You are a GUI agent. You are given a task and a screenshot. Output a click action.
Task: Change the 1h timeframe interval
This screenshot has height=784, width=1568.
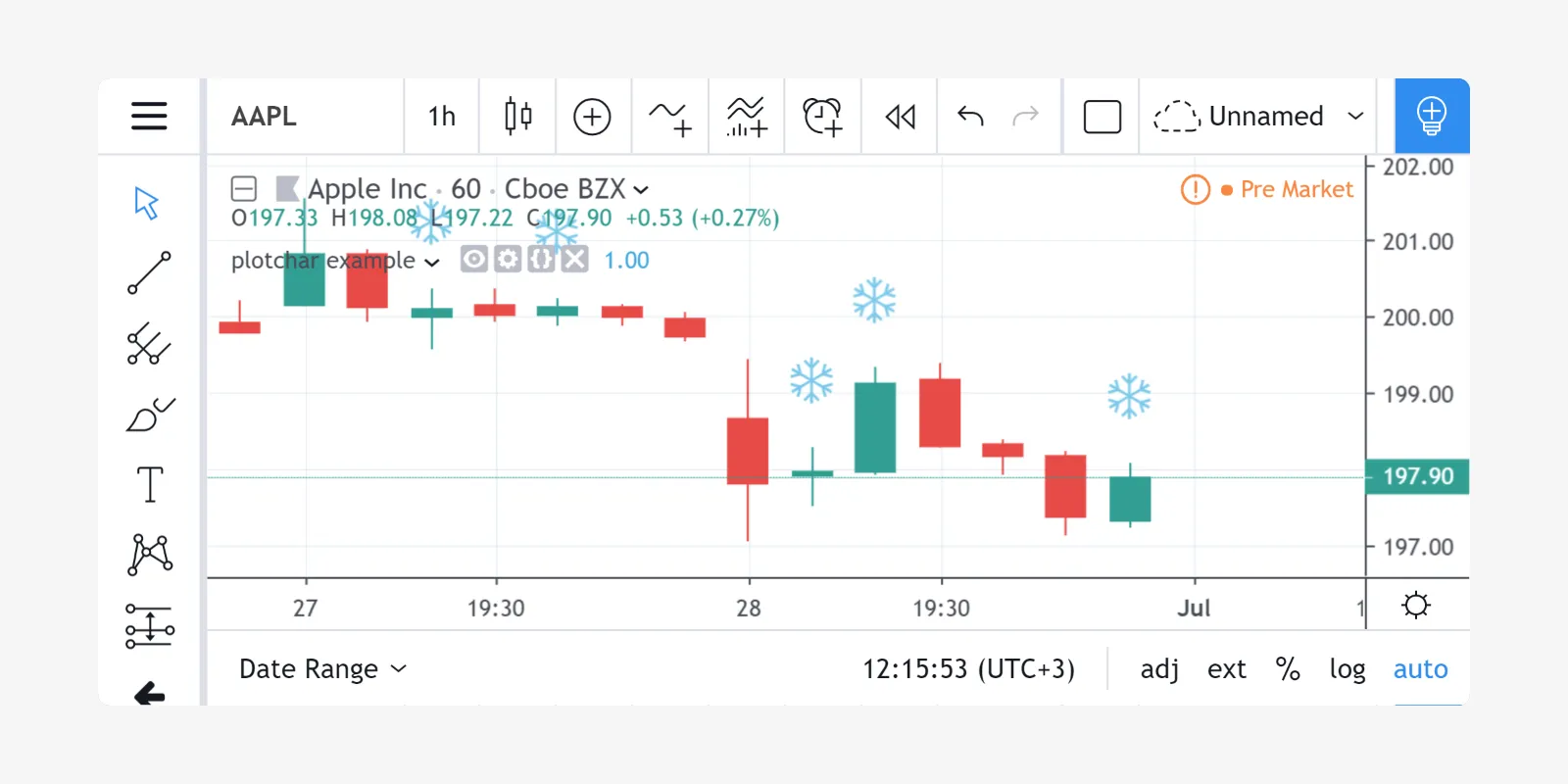point(442,117)
